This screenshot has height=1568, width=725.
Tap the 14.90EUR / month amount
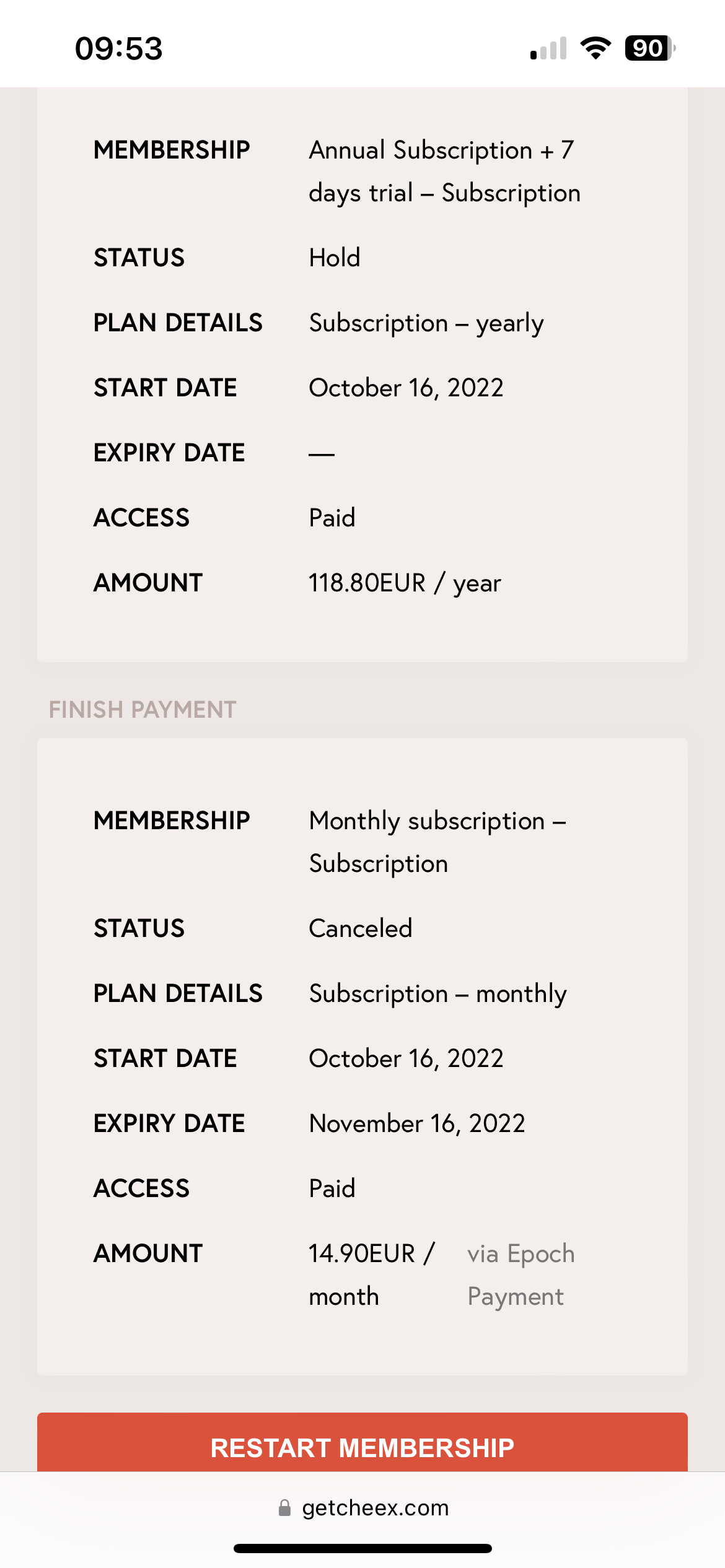point(372,1274)
